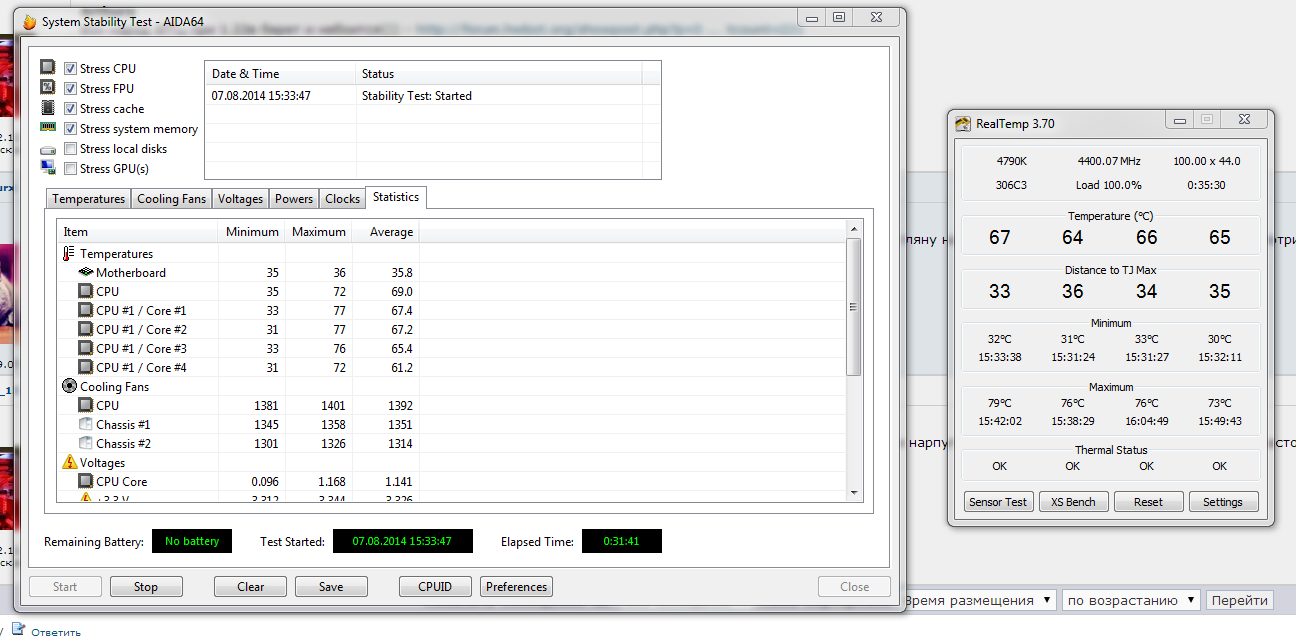The width and height of the screenshot is (1296, 644).
Task: Click the CPU chip icon beside Stress CPU
Action: tap(48, 68)
